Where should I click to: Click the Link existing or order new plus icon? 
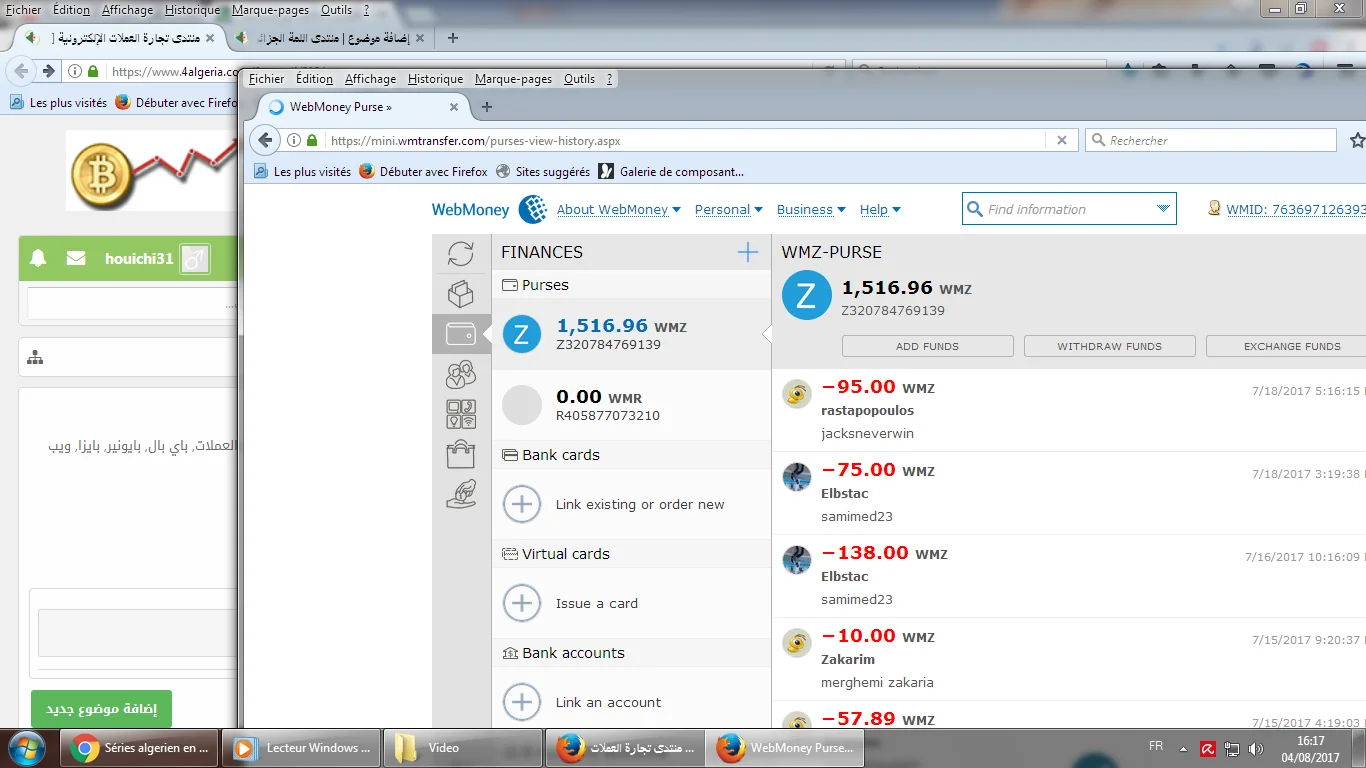coord(522,504)
